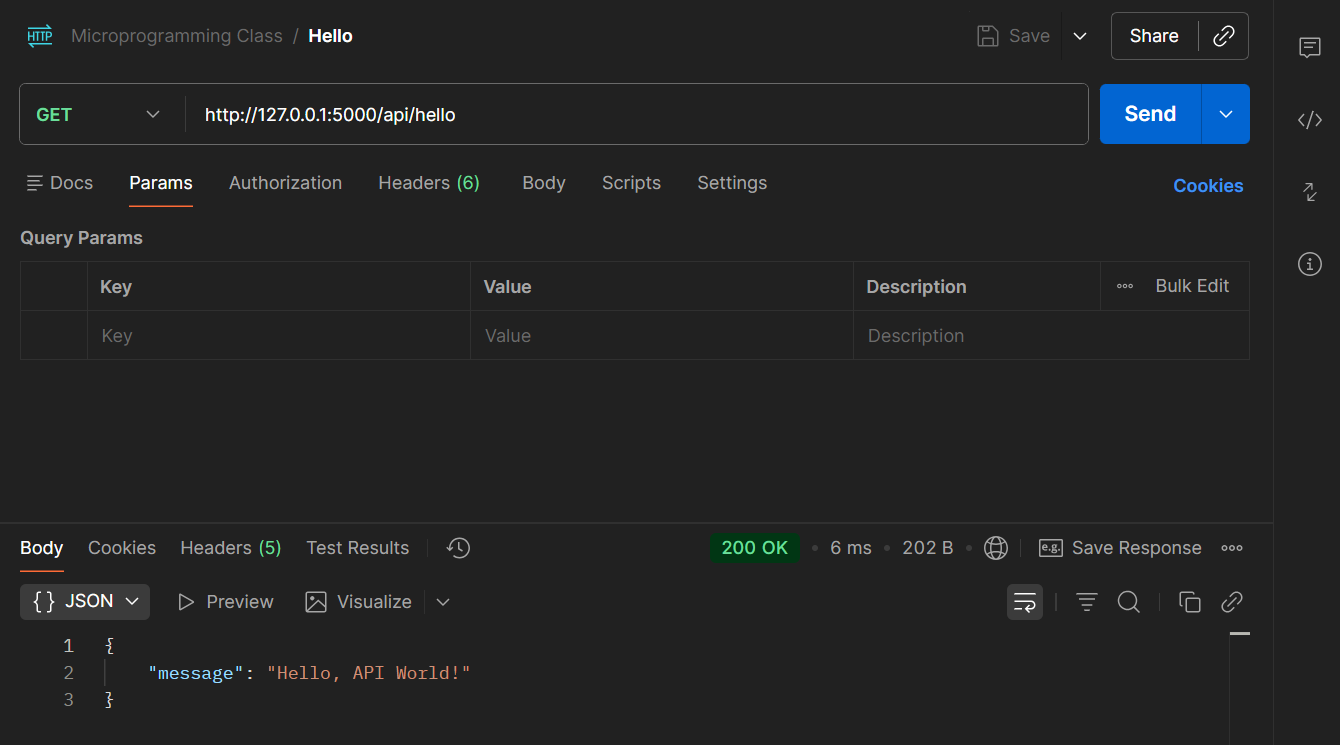Expand the Send button arrow options
The image size is (1340, 745).
coord(1226,114)
